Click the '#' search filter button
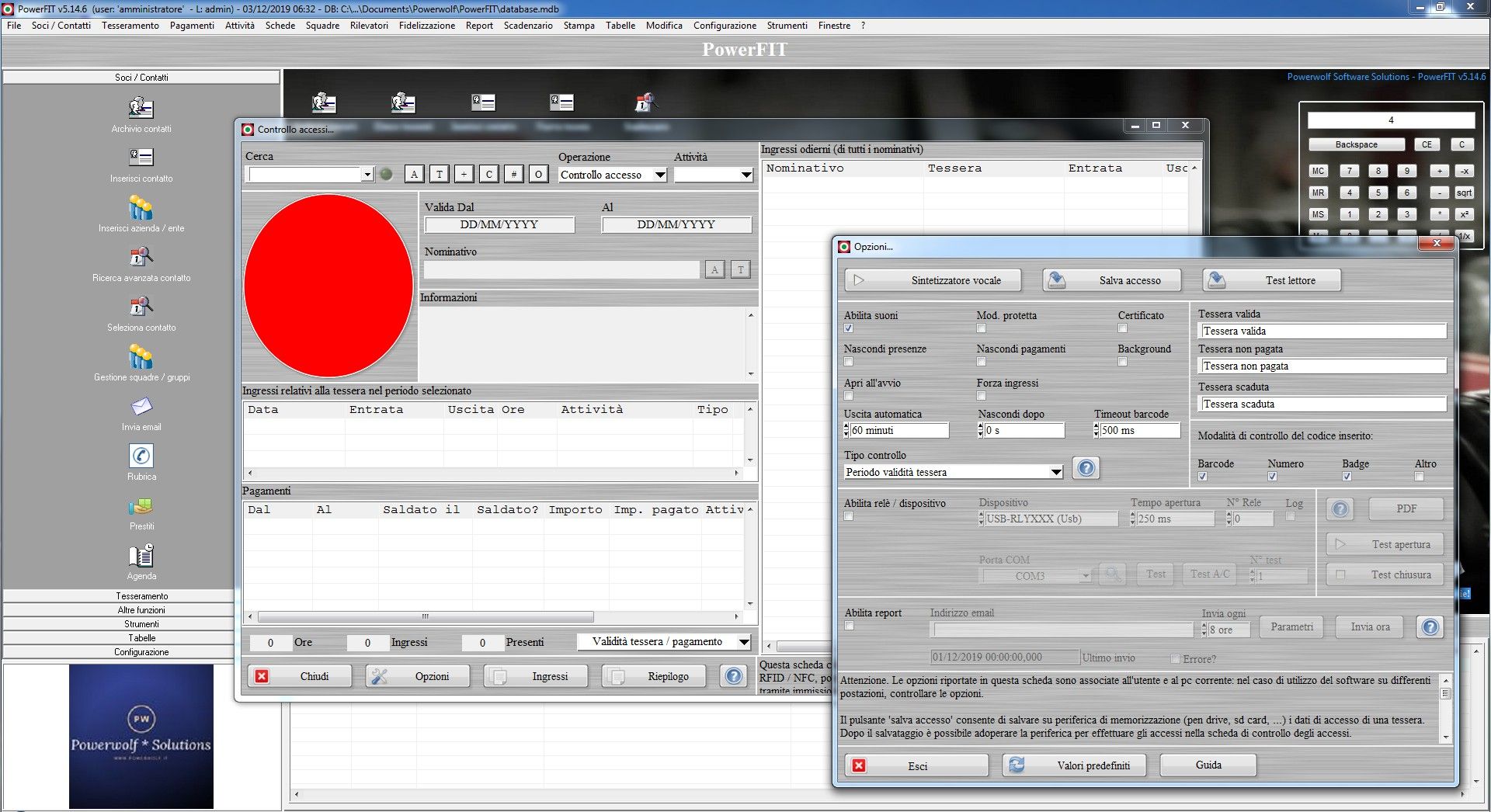The height and width of the screenshot is (812, 1491). [514, 174]
